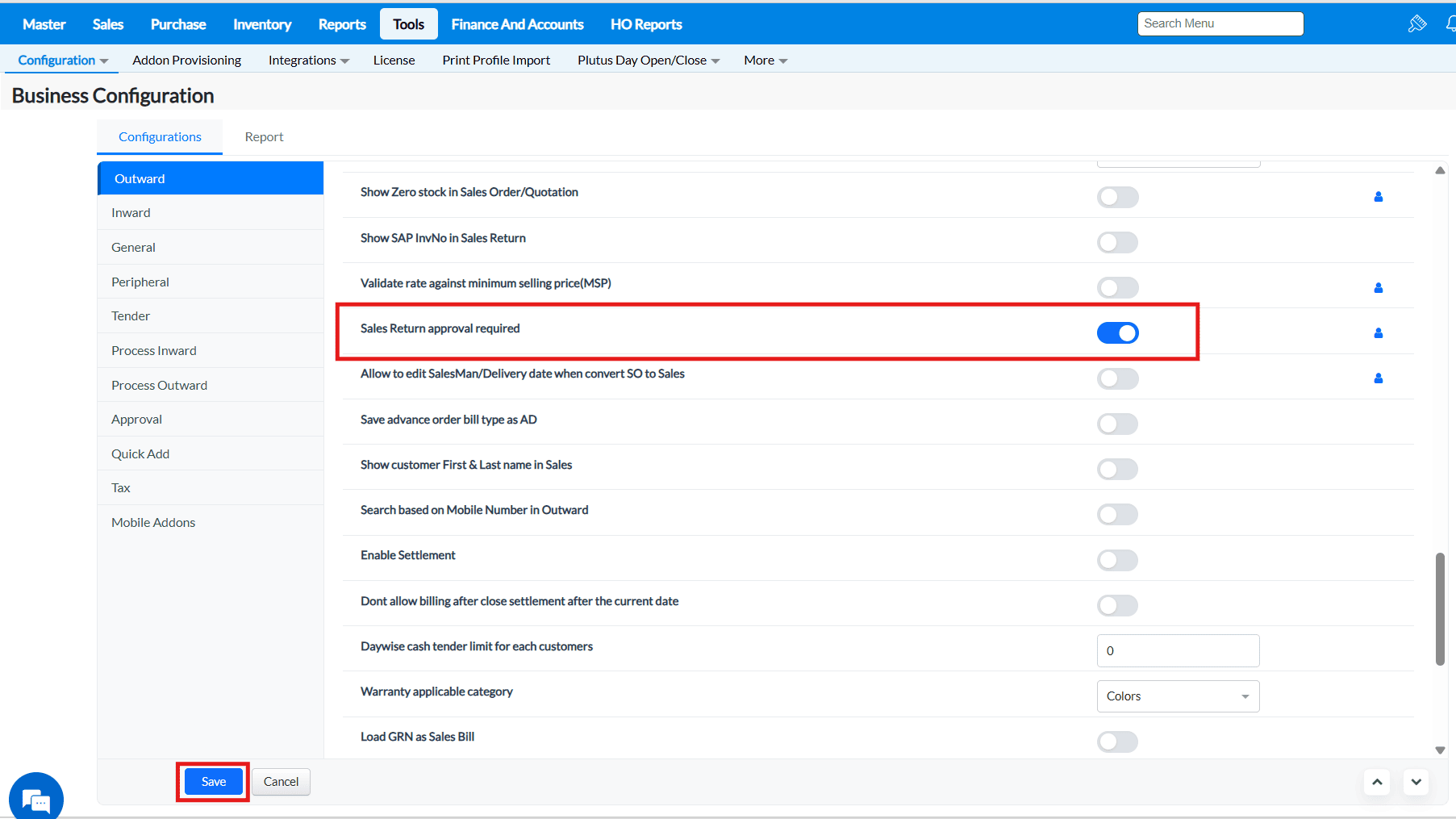Select Tender configuration category
This screenshot has height=819, width=1456.
pyautogui.click(x=211, y=316)
